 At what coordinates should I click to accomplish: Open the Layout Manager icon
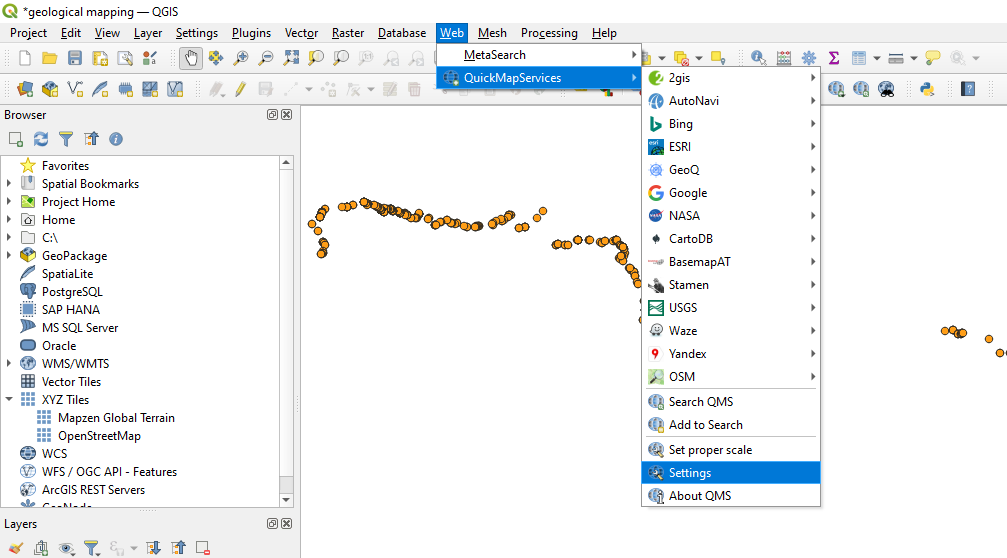(x=125, y=58)
